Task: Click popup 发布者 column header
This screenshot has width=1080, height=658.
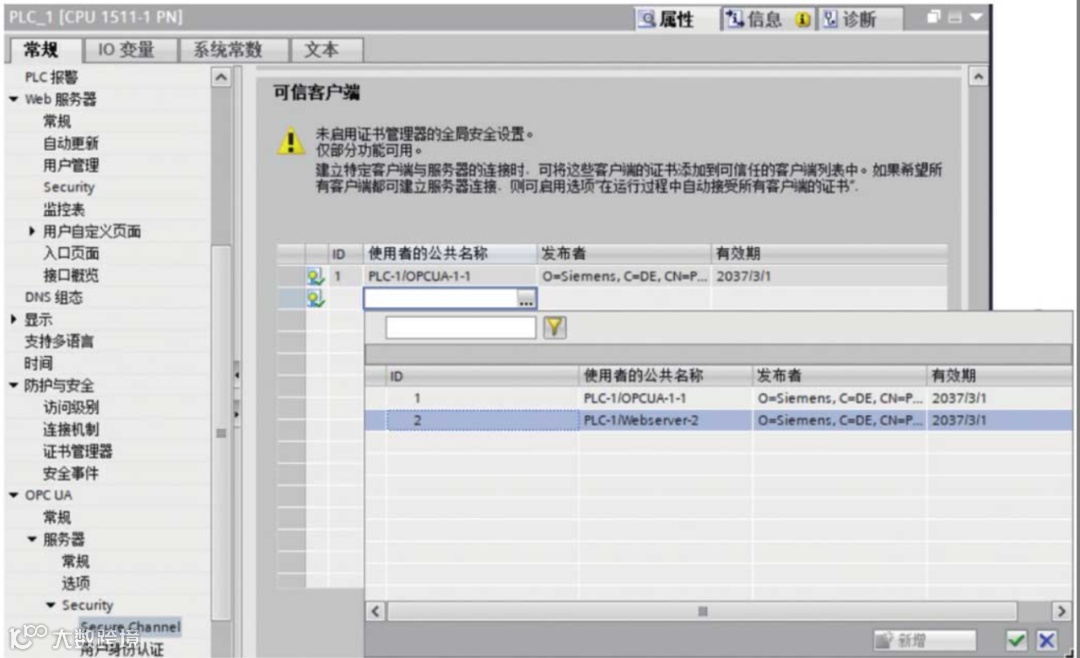Action: click(840, 376)
